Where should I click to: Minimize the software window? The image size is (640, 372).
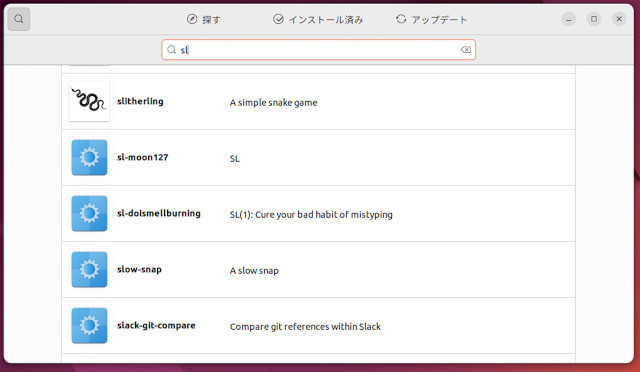569,19
